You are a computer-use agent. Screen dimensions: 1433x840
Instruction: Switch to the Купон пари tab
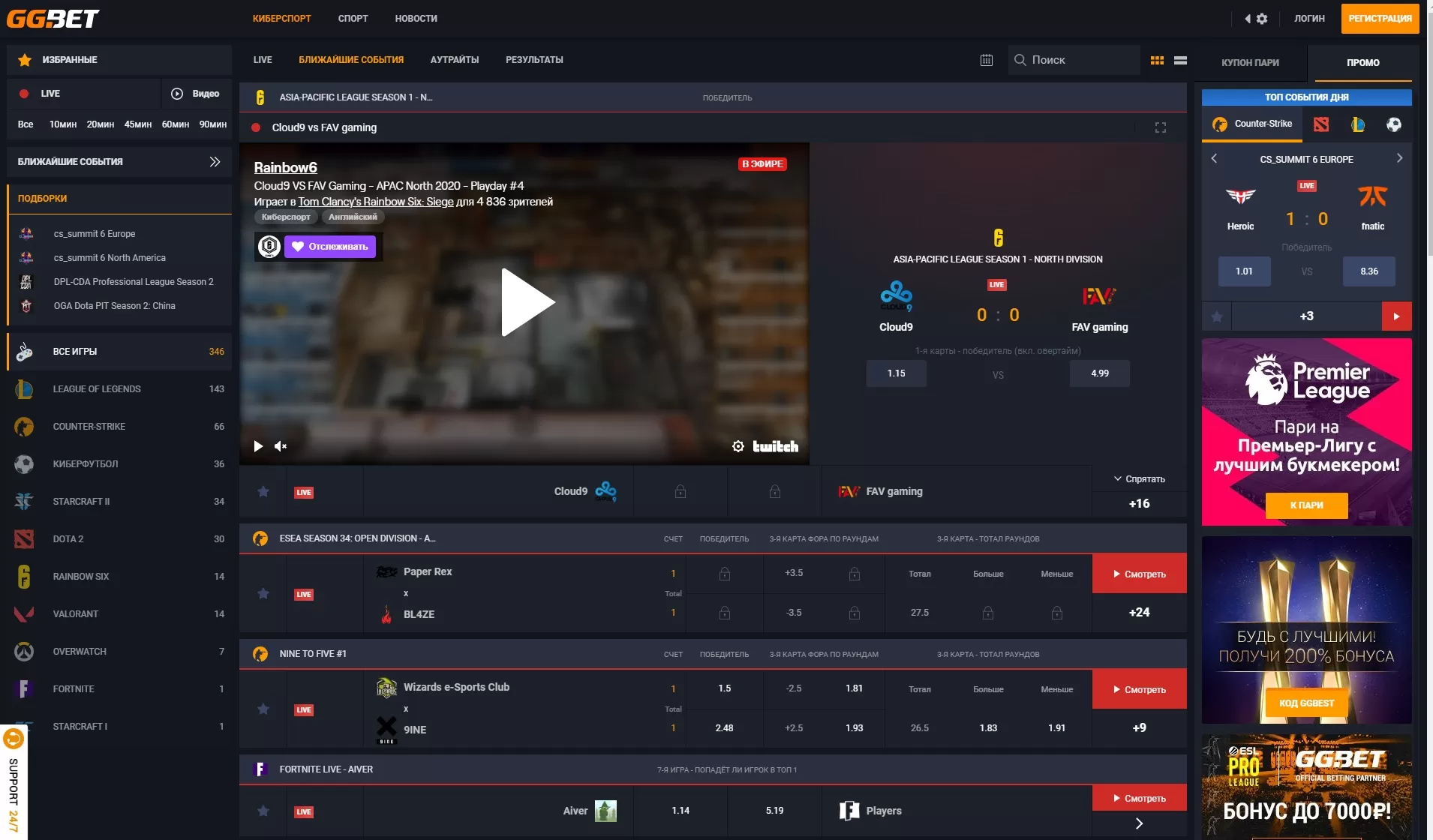1250,63
